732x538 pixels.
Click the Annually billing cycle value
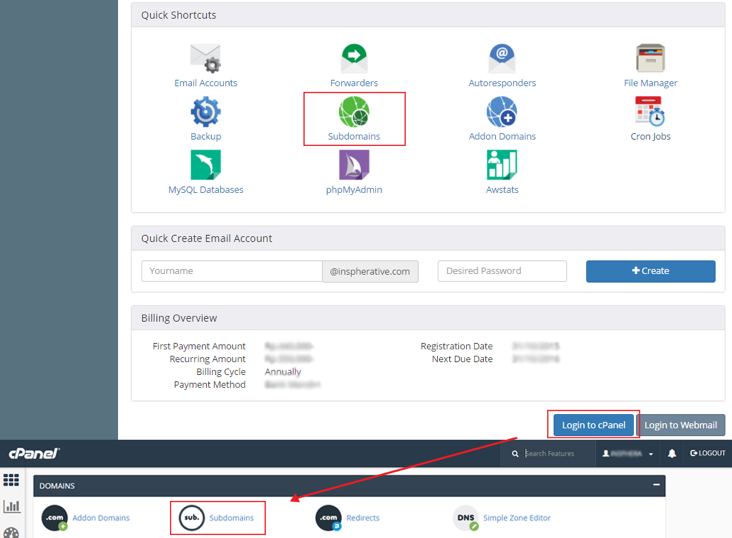(x=283, y=372)
